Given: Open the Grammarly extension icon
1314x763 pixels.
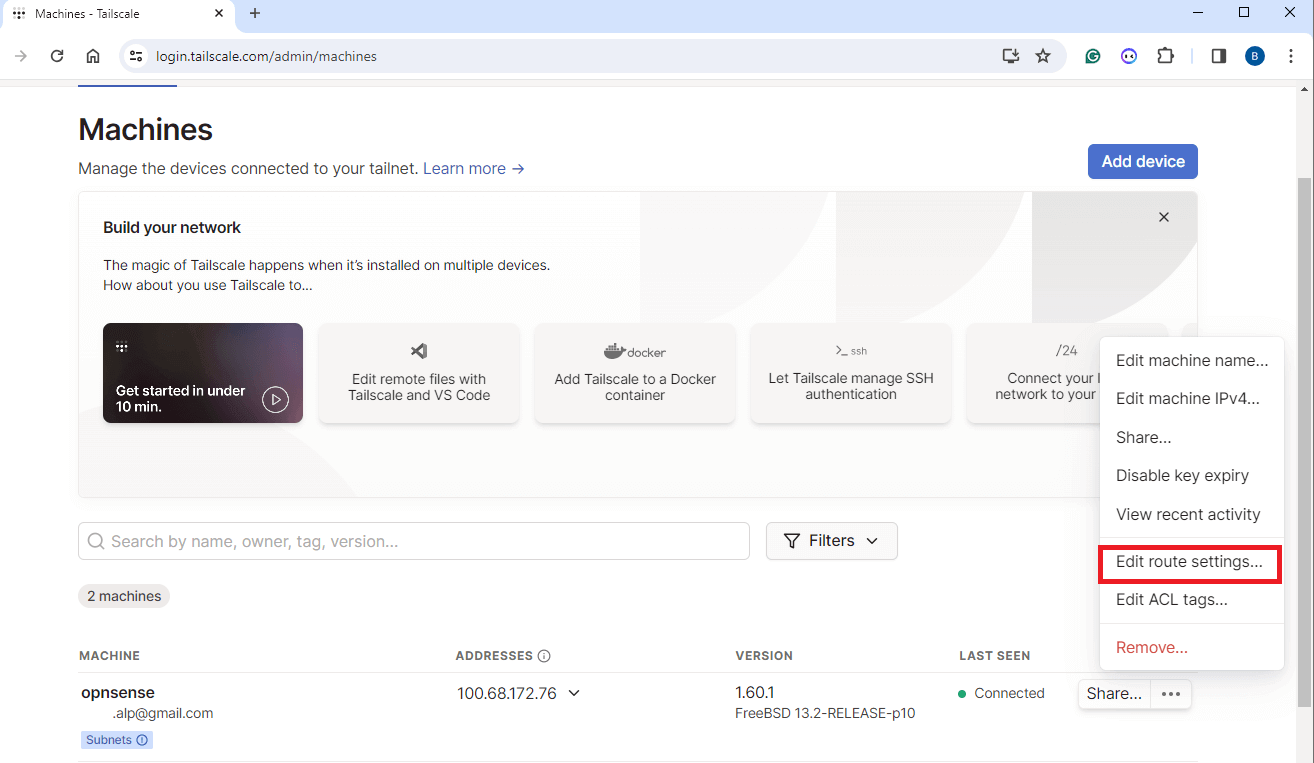Looking at the screenshot, I should (1093, 56).
